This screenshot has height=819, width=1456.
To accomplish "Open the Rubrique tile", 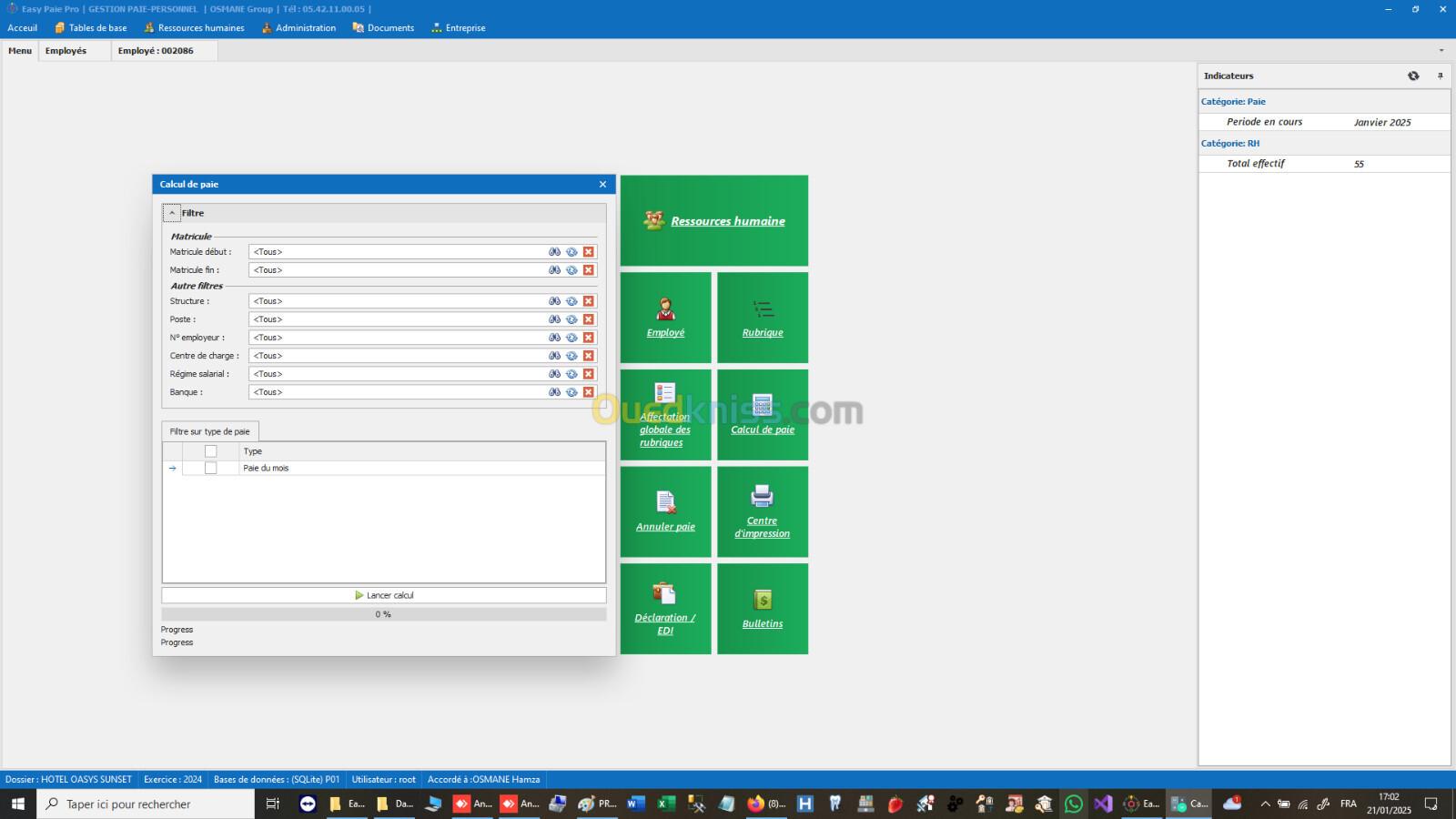I will point(763,318).
